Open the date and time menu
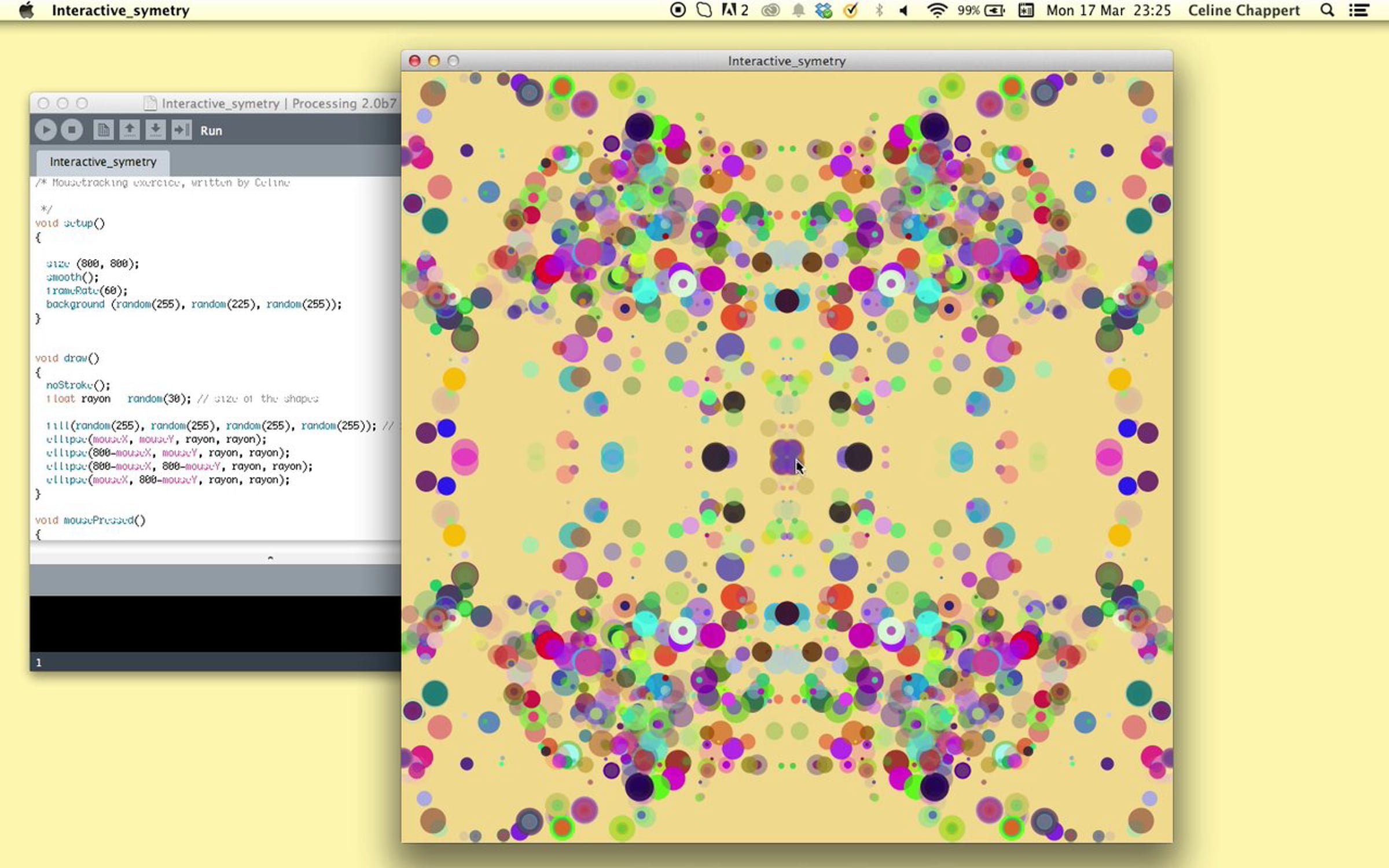The height and width of the screenshot is (868, 1389). [1108, 10]
